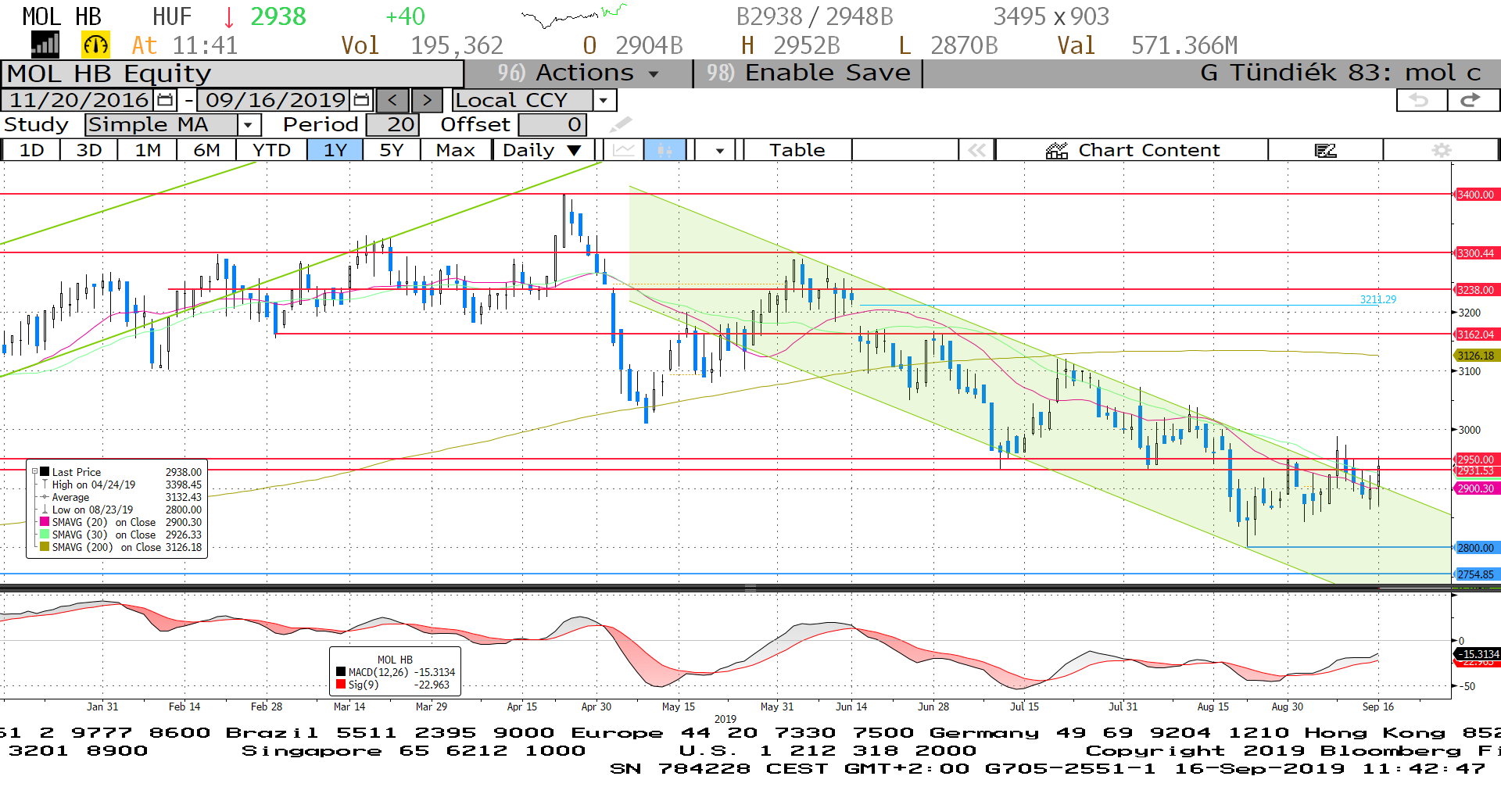
Task: Open the Chart Content panel
Action: [1132, 150]
